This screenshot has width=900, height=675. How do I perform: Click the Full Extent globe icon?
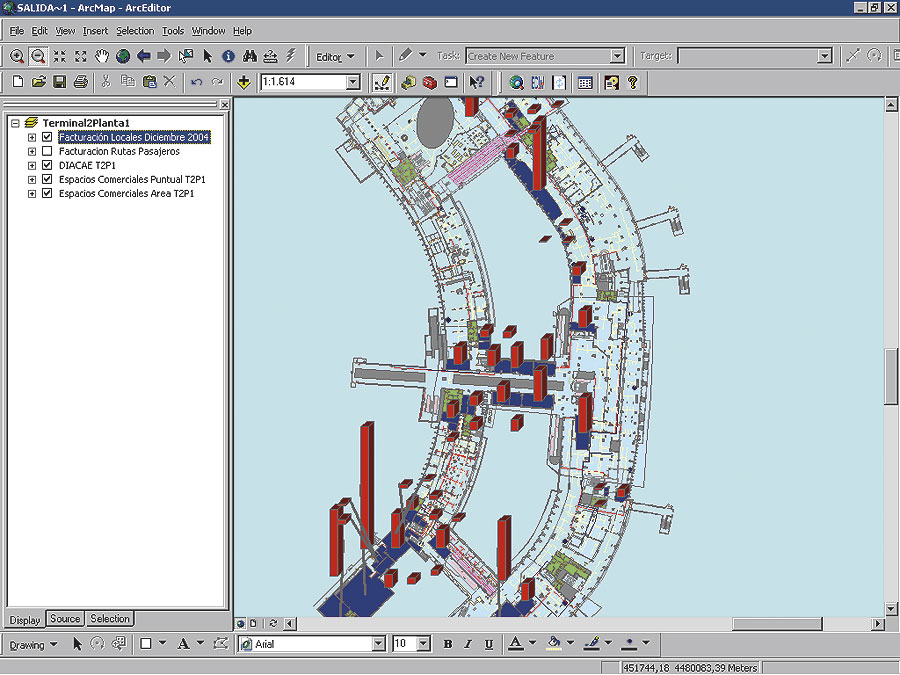coord(123,57)
